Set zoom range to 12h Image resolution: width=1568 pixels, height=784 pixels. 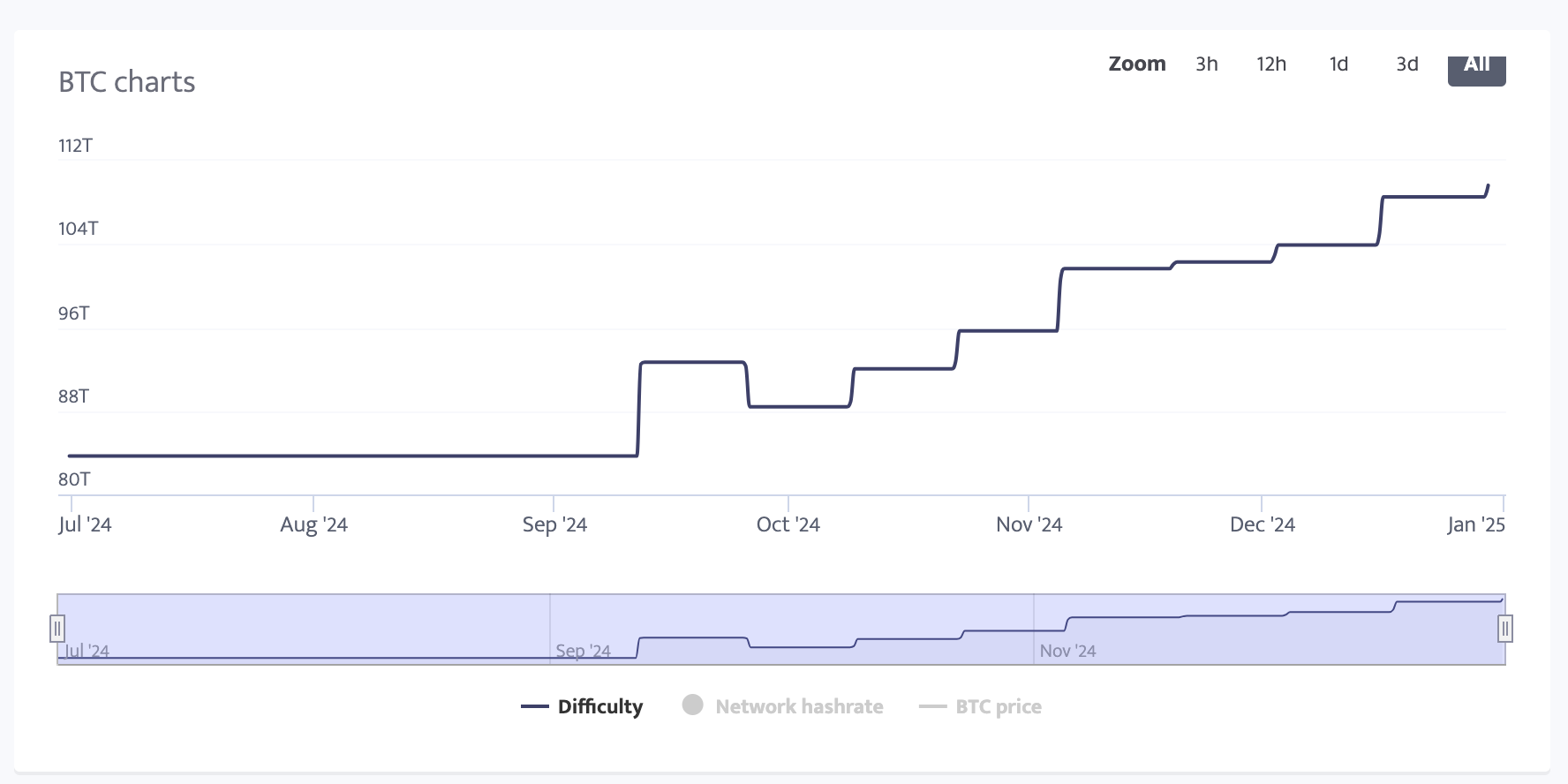(x=1271, y=64)
